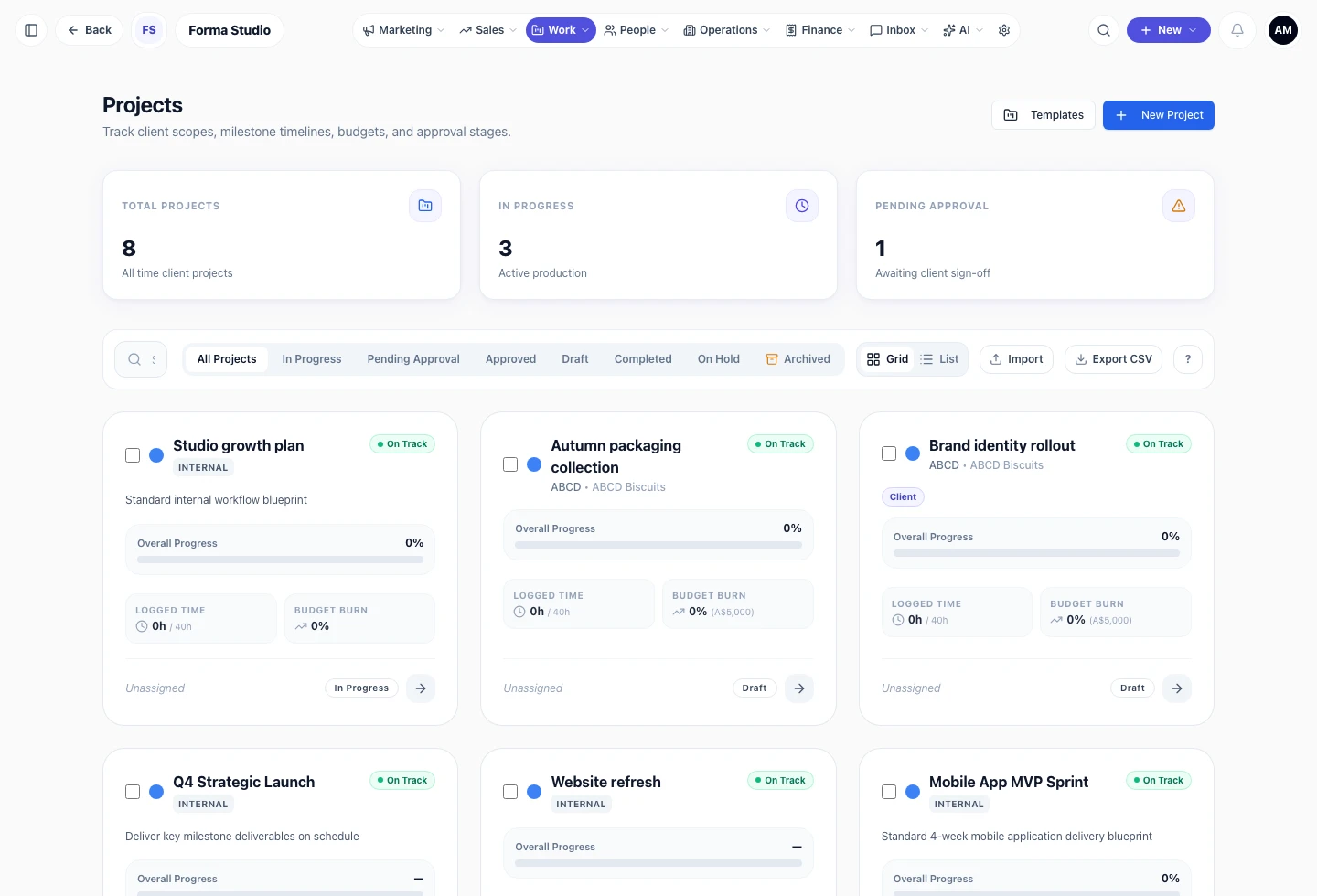This screenshot has width=1317, height=896.
Task: Tick the Autumn packaging collection checkbox
Action: 510,464
